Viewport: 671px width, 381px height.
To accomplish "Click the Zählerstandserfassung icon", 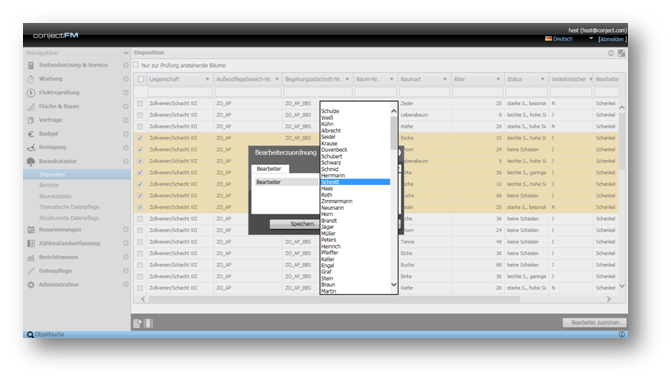I will click(31, 244).
